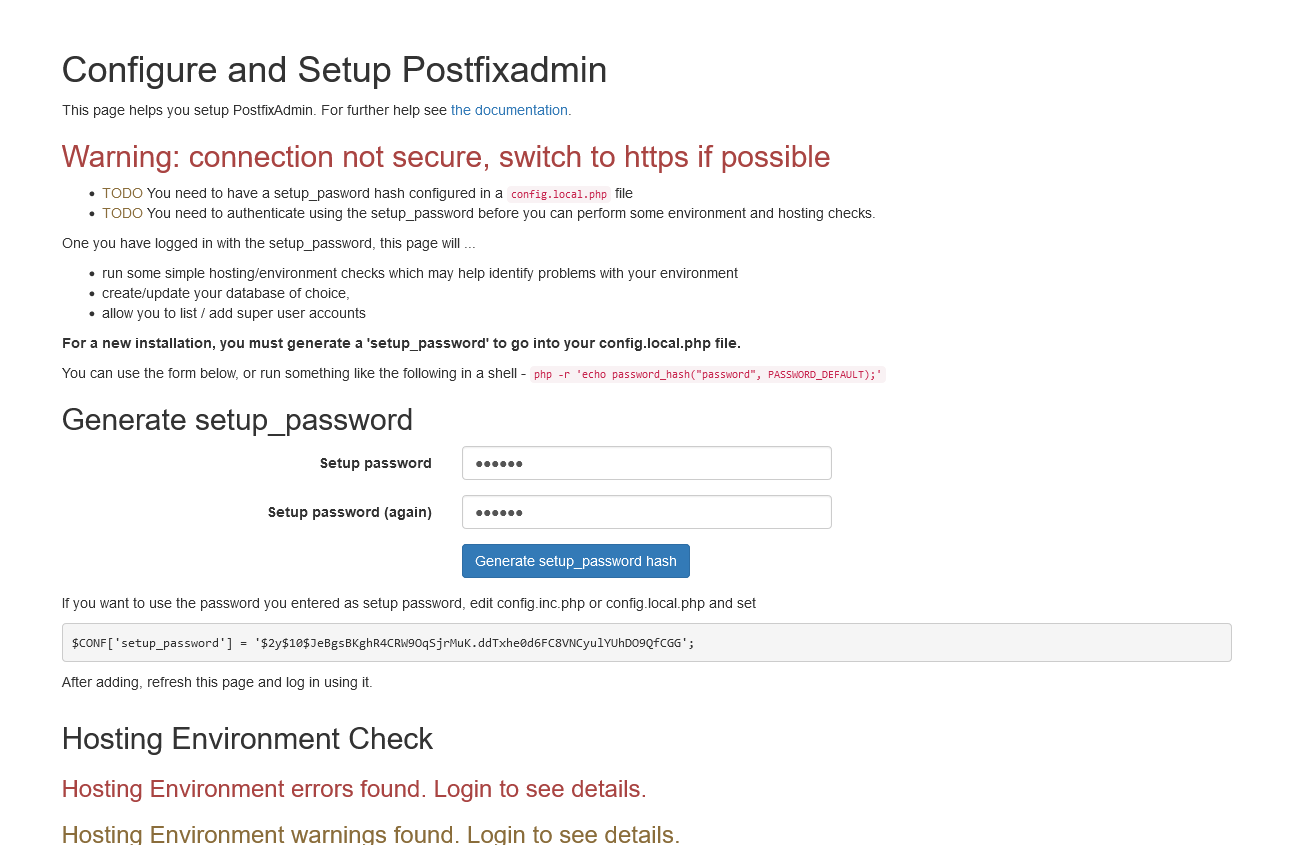Click the Setup password input field
The image size is (1293, 845).
(x=646, y=463)
